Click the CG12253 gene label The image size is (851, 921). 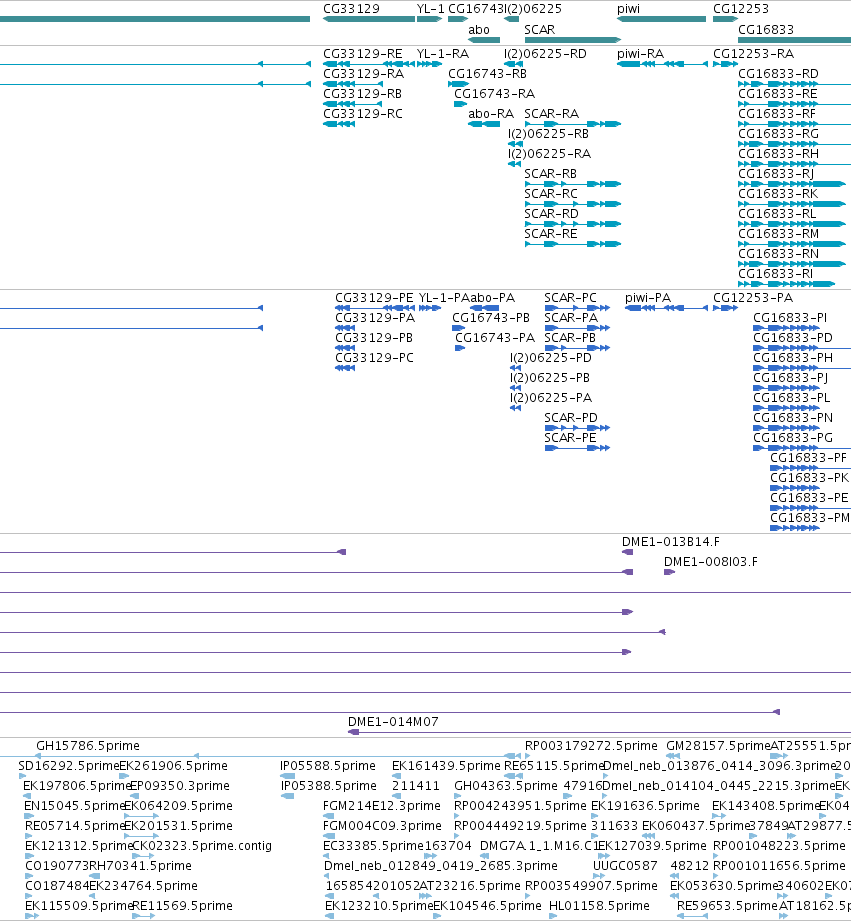tap(741, 9)
